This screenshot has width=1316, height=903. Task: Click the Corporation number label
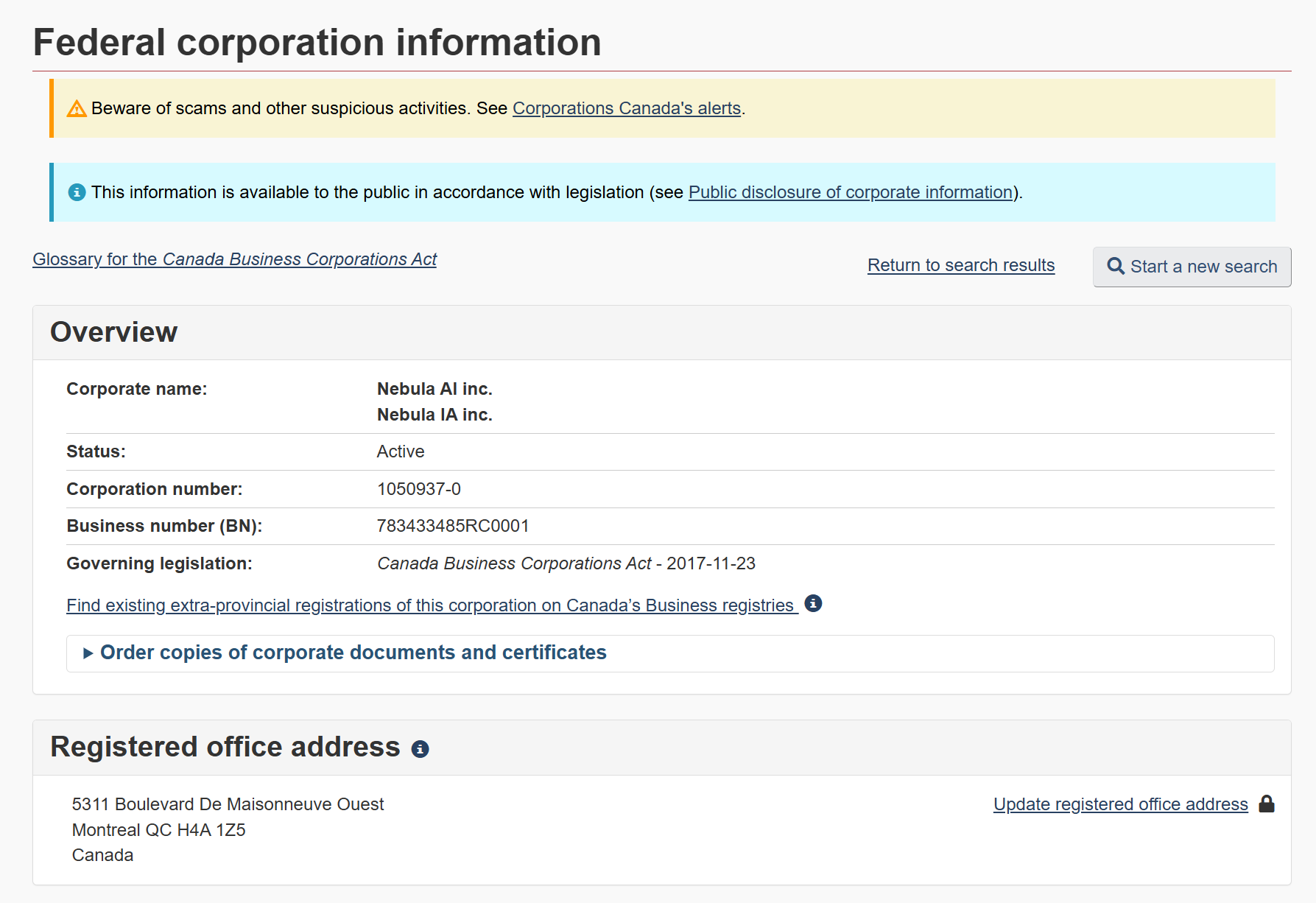(x=155, y=489)
